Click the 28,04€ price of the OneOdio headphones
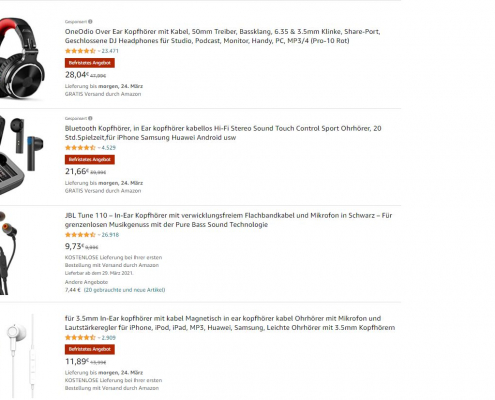 77,75
